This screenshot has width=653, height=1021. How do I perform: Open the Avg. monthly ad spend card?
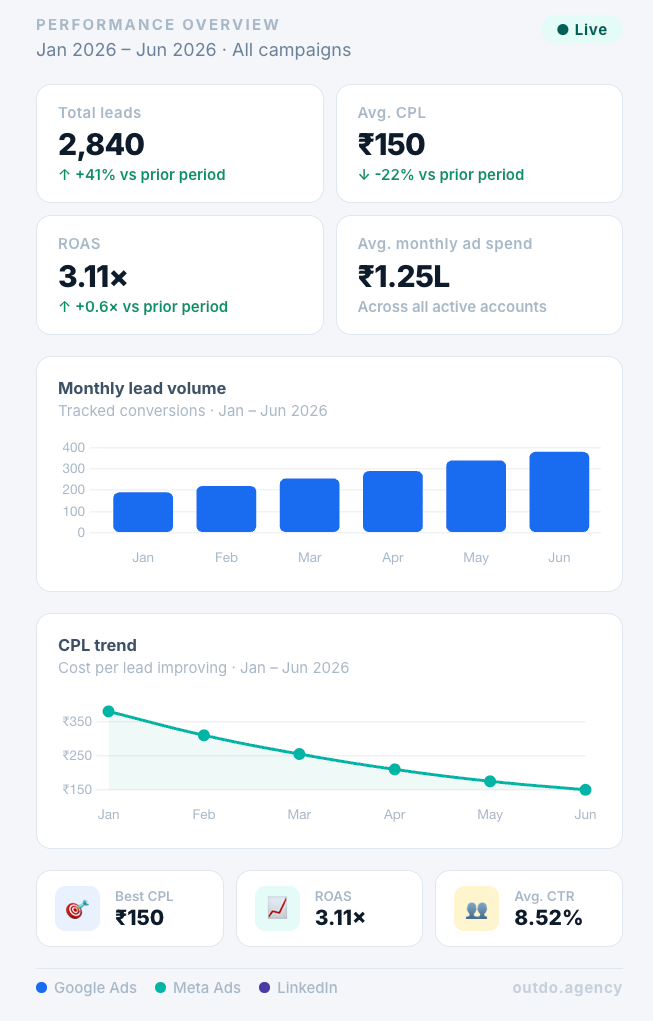479,275
